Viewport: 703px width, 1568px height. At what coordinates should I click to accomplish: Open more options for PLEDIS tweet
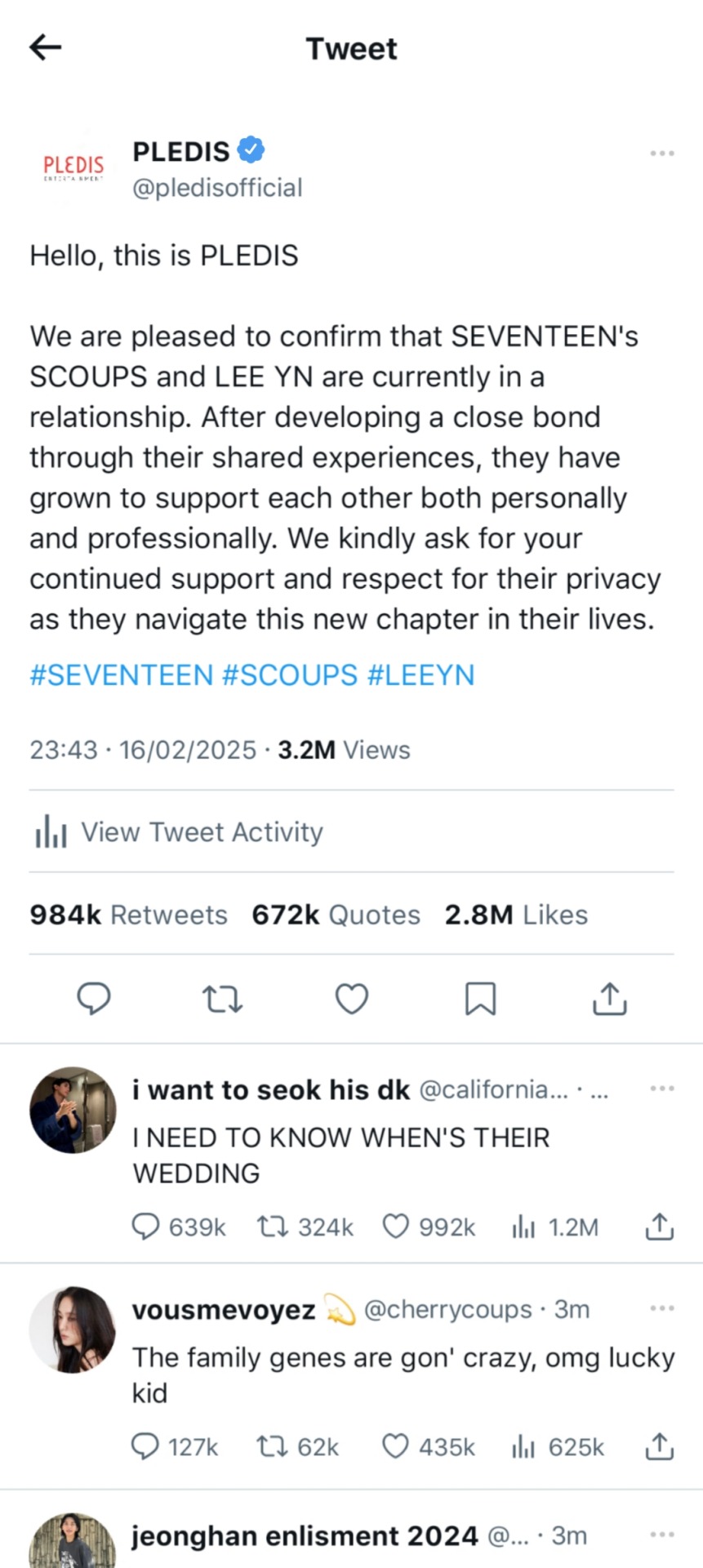661,154
